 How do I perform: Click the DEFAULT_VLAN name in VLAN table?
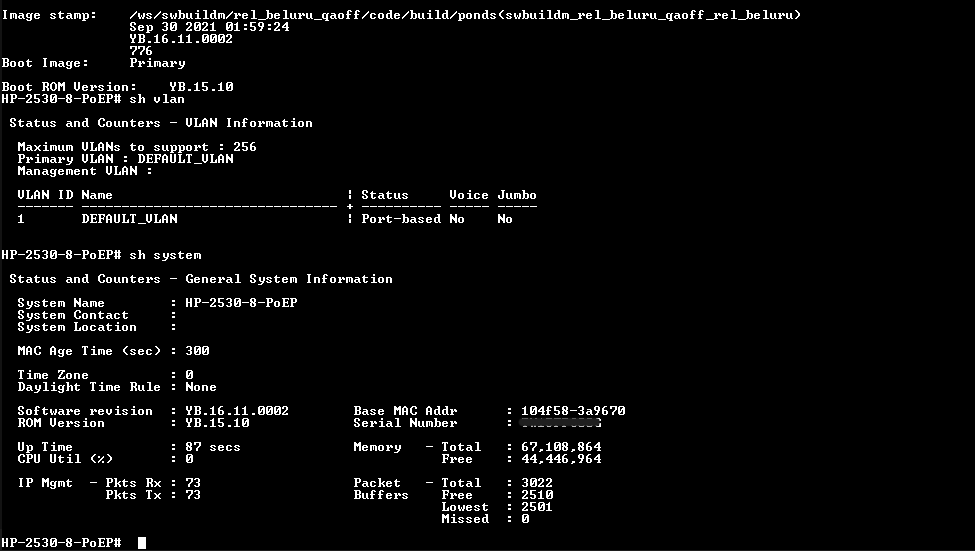coord(129,219)
